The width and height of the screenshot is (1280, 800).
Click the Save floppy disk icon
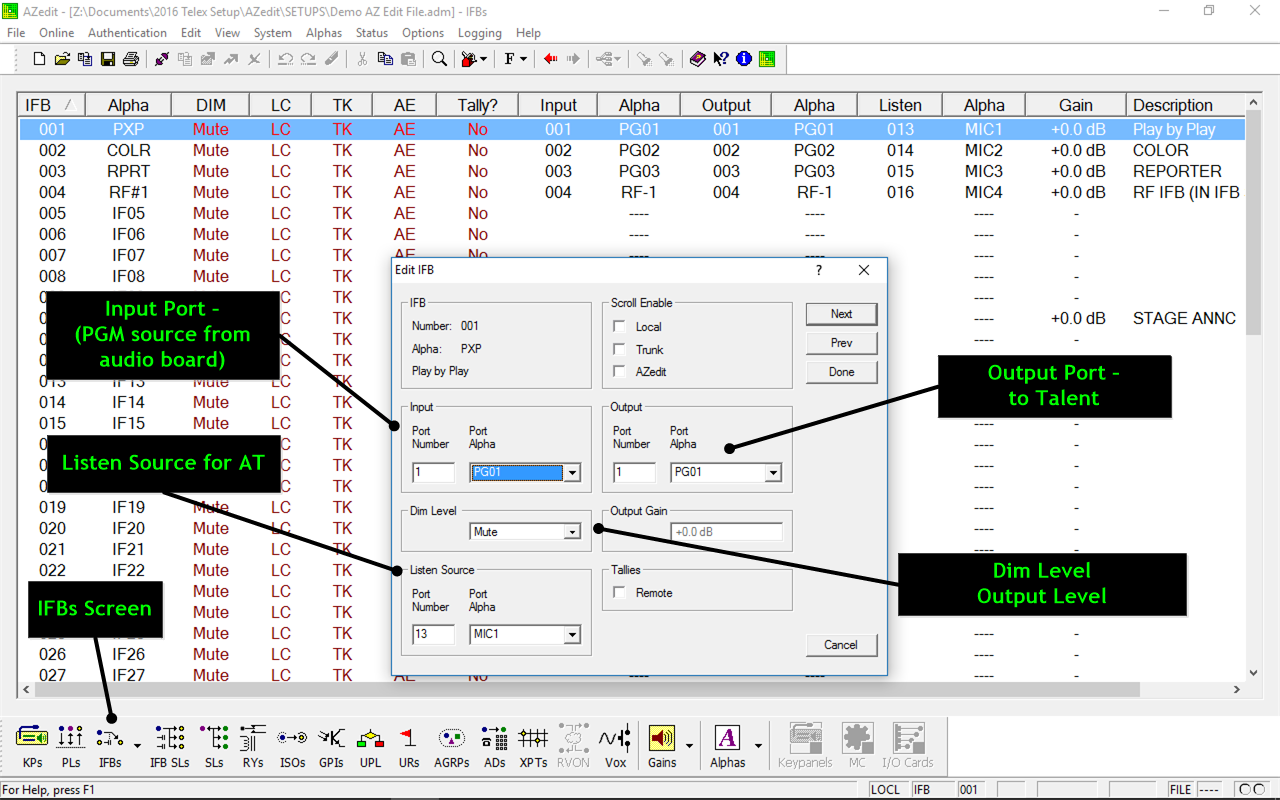(x=108, y=59)
